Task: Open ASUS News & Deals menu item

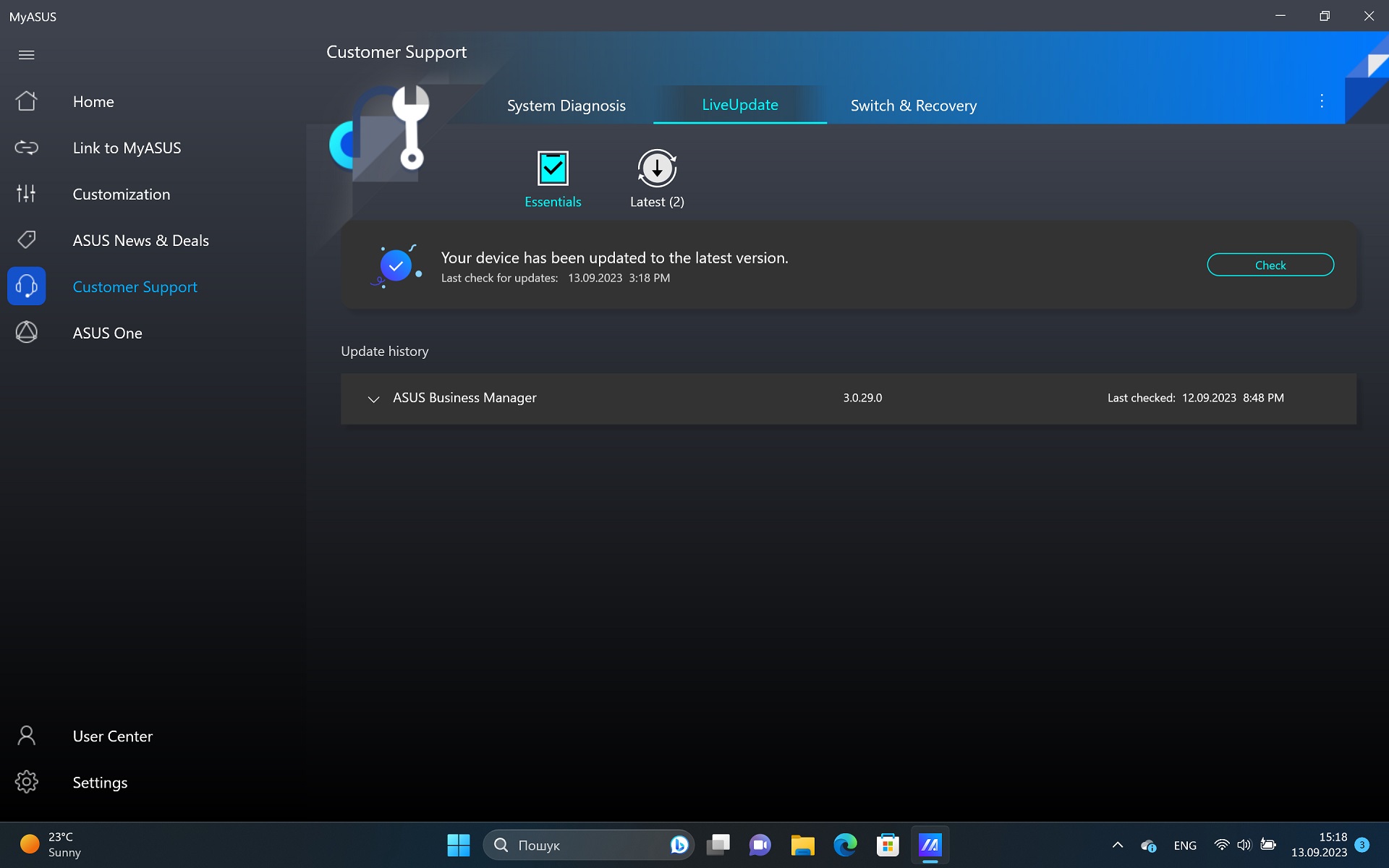Action: click(141, 241)
